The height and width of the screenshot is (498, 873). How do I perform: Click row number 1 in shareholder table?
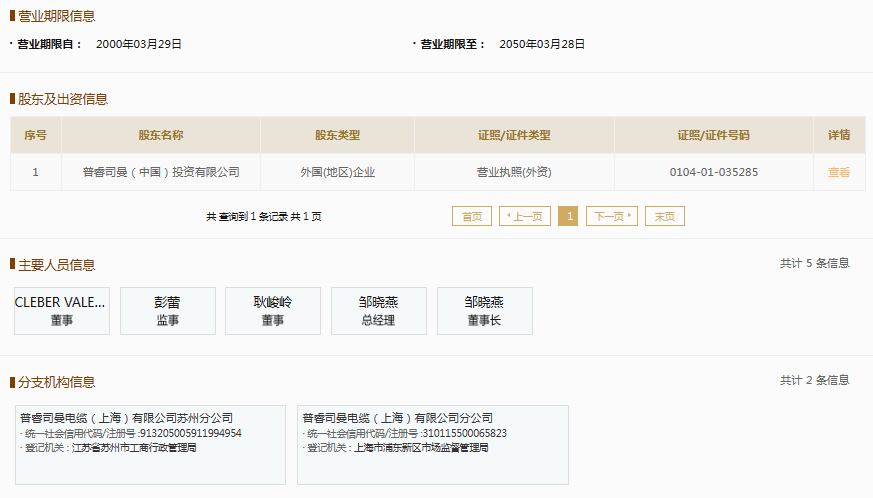tap(36, 172)
